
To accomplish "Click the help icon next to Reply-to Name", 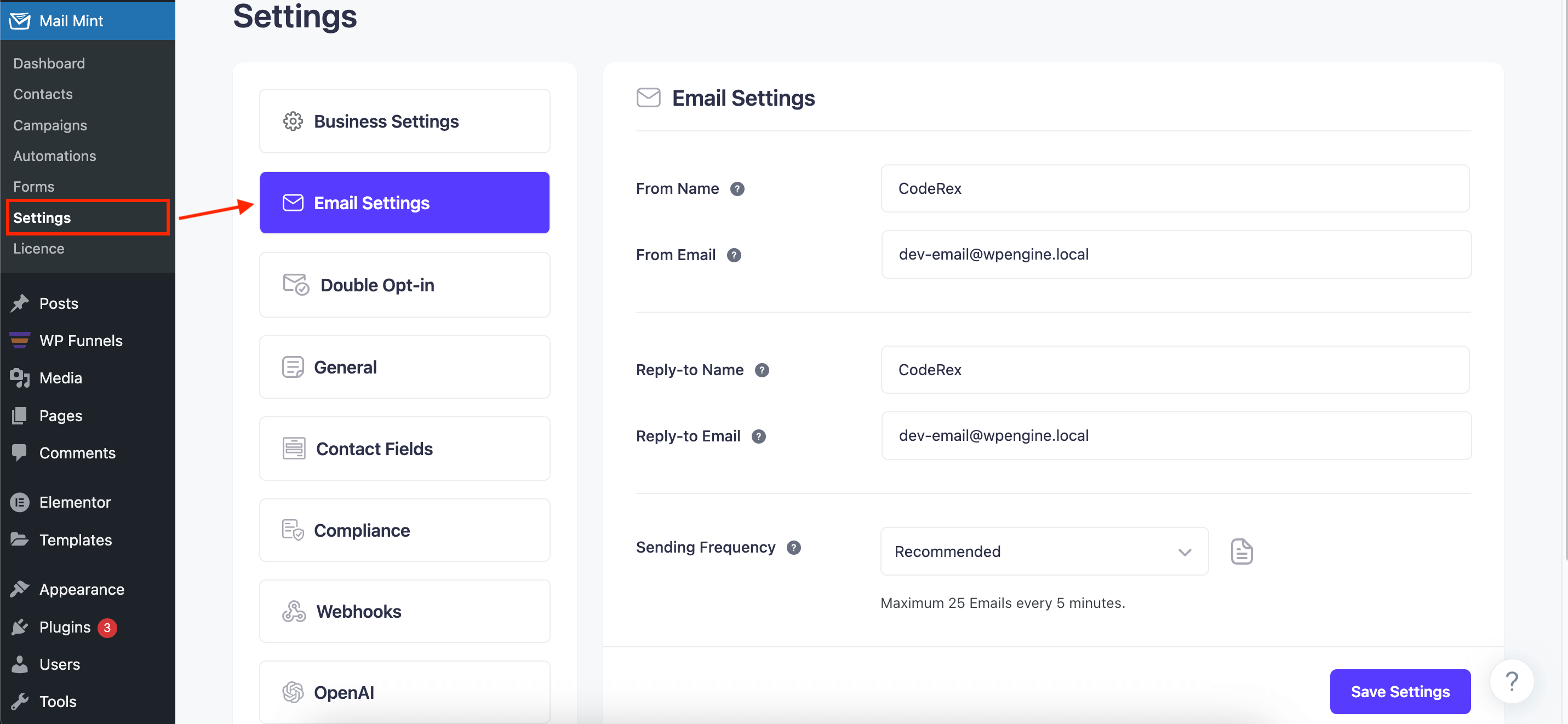I will (x=762, y=371).
